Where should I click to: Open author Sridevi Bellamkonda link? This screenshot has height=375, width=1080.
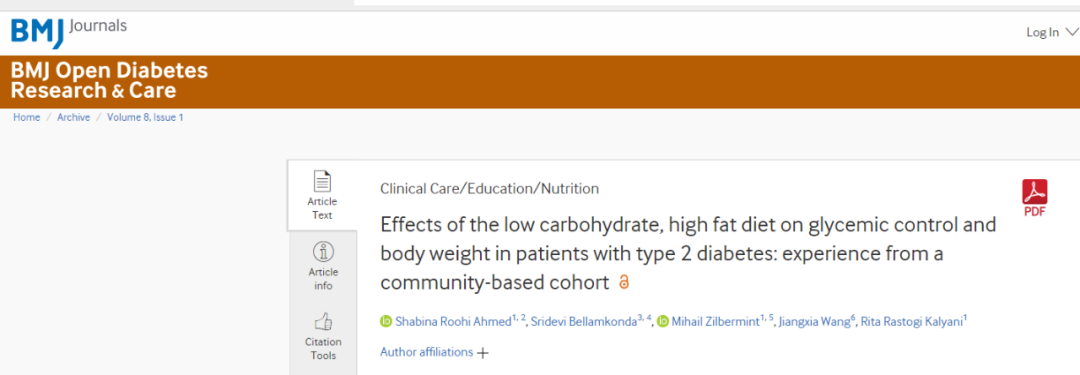pos(583,321)
